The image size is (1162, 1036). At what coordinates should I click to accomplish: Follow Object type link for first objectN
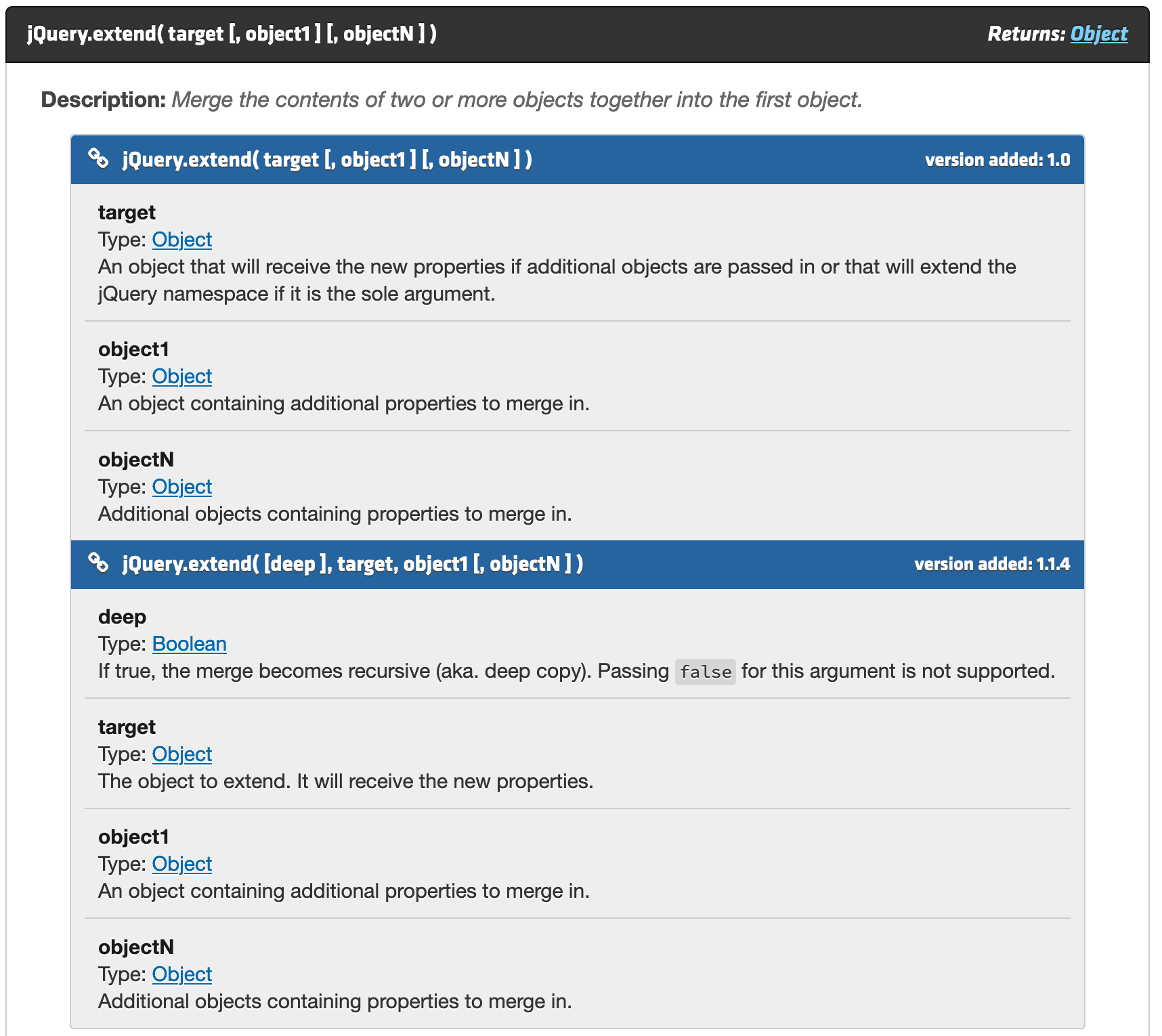click(x=182, y=487)
